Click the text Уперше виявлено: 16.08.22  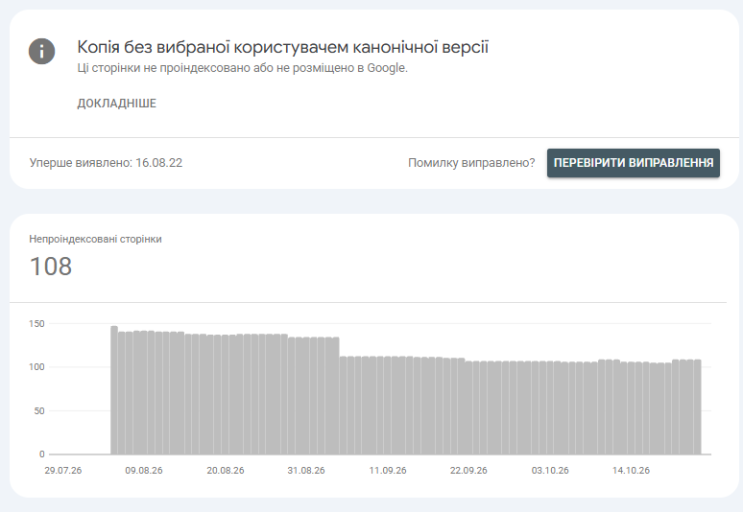pos(106,162)
